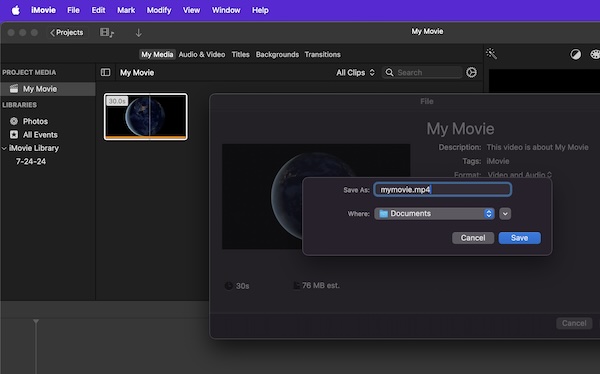The height and width of the screenshot is (374, 600).
Task: Open the color correction palette icon
Action: [x=595, y=54]
